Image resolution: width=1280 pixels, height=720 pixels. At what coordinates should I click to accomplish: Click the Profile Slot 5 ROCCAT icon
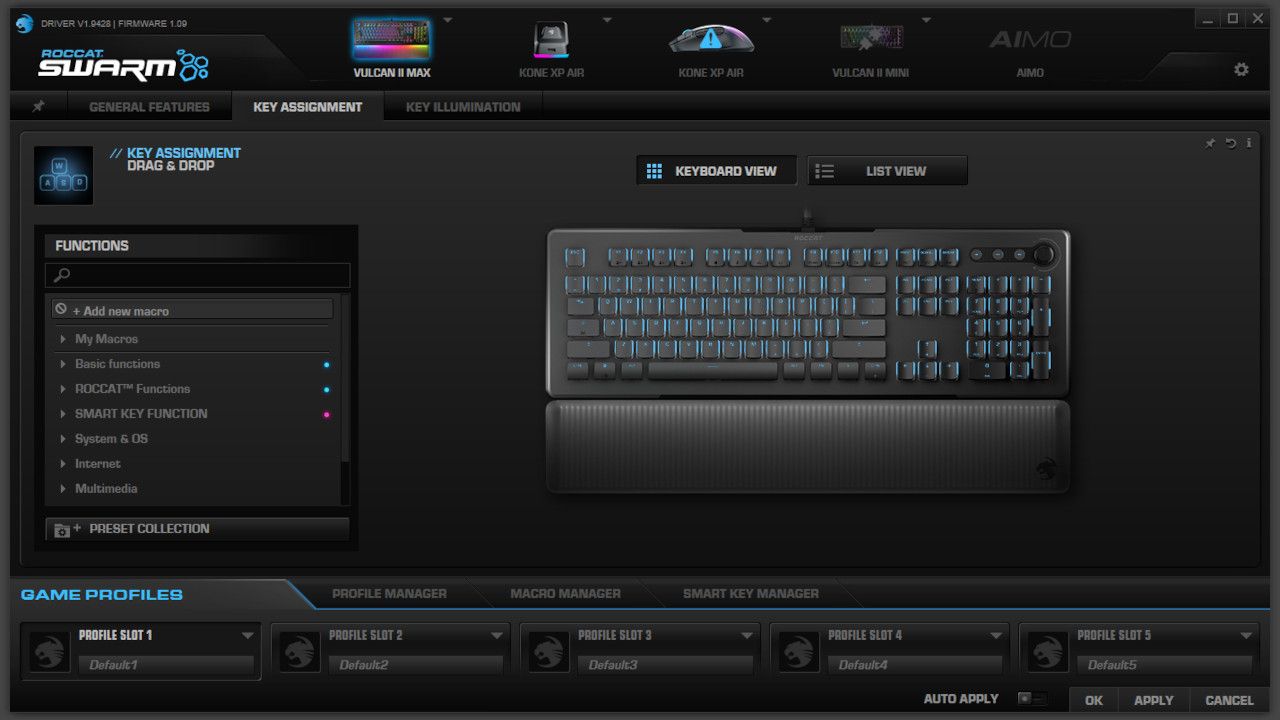click(1046, 650)
